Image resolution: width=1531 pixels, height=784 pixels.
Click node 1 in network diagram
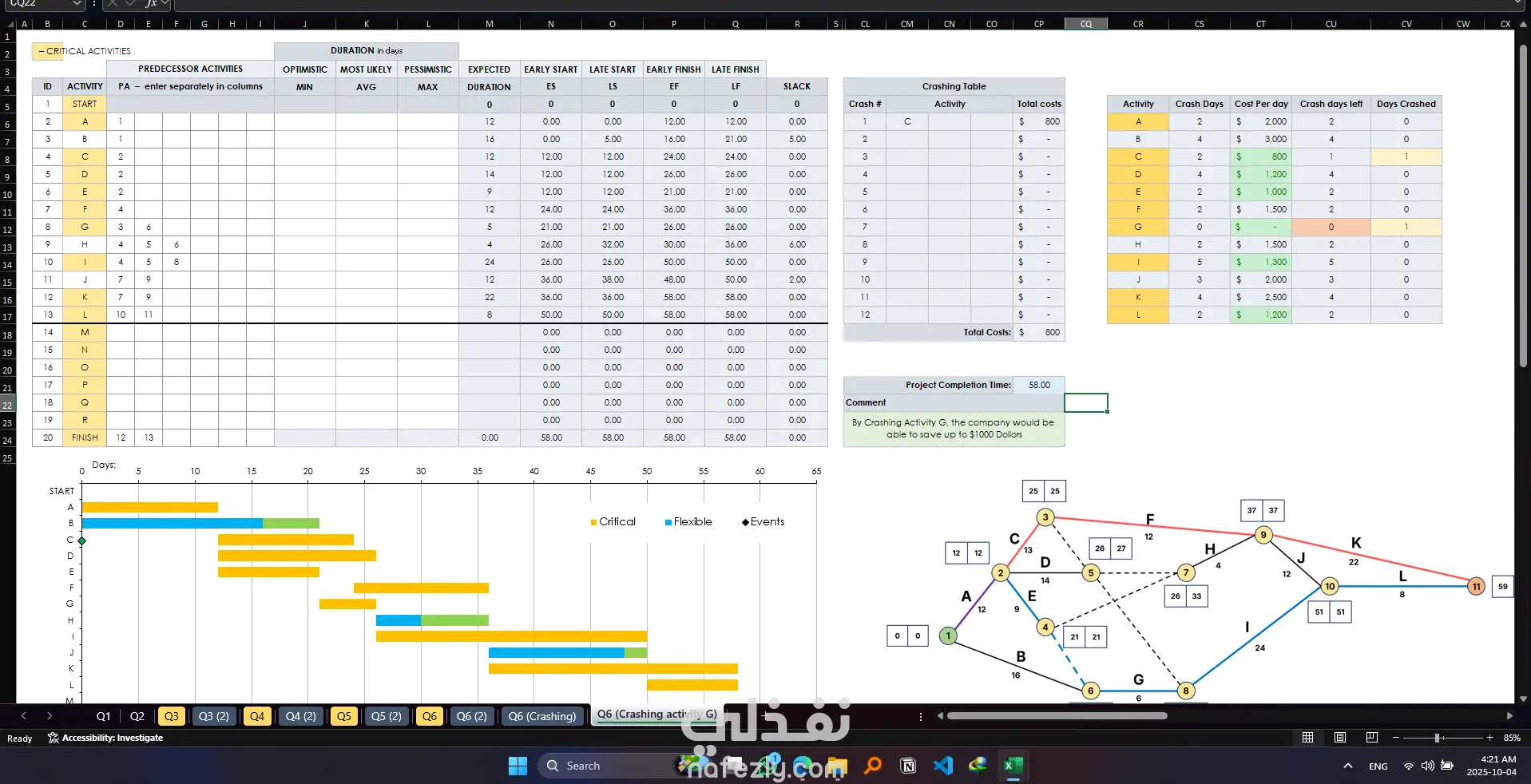point(948,636)
